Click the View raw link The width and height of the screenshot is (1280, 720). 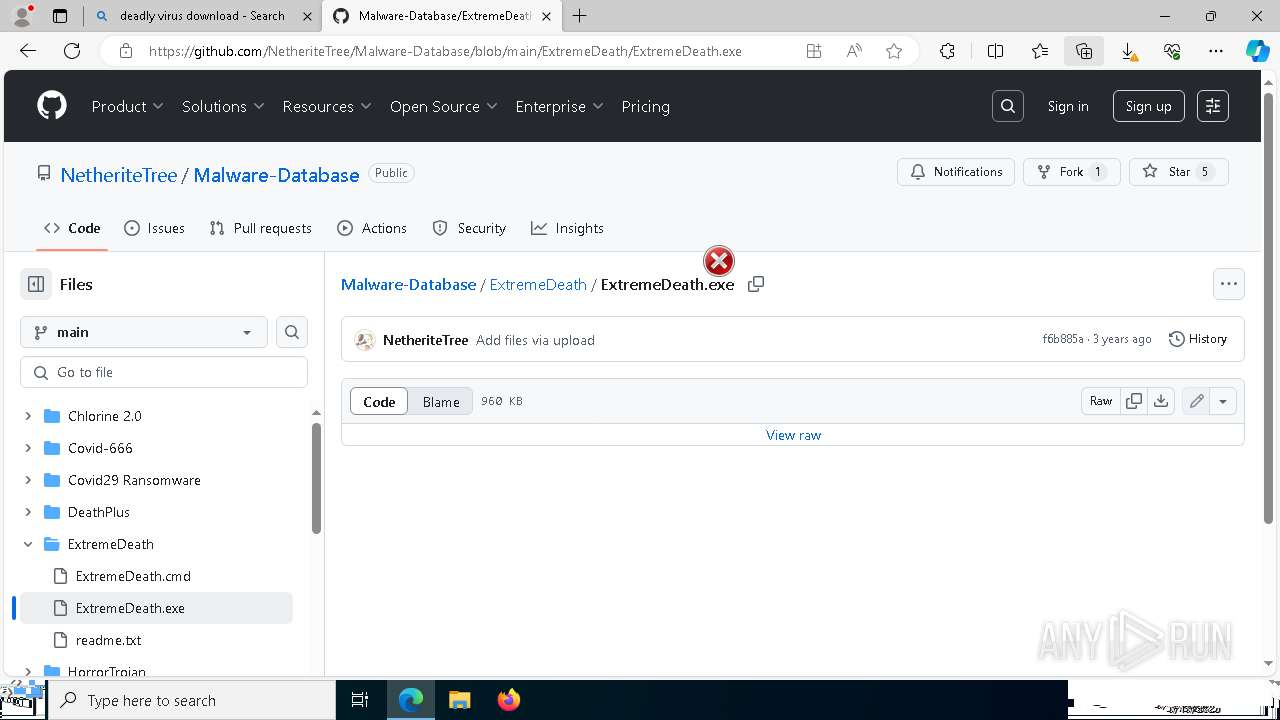[793, 435]
